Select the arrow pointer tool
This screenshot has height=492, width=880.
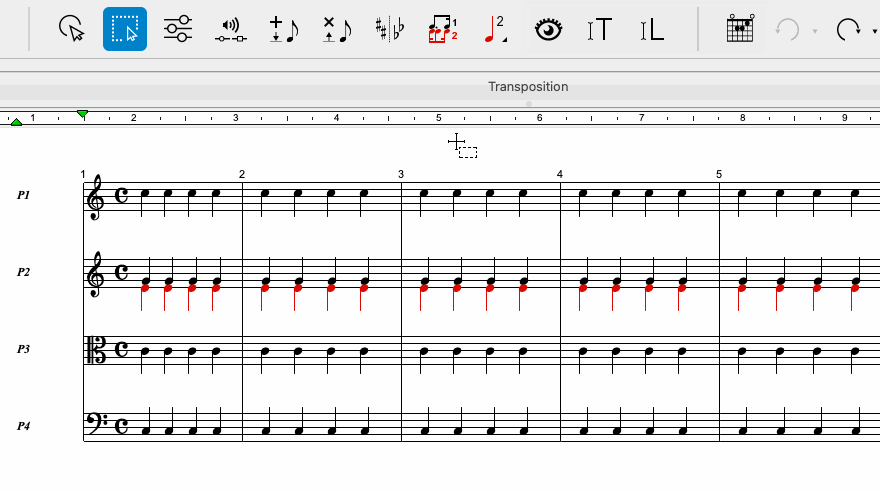point(72,29)
